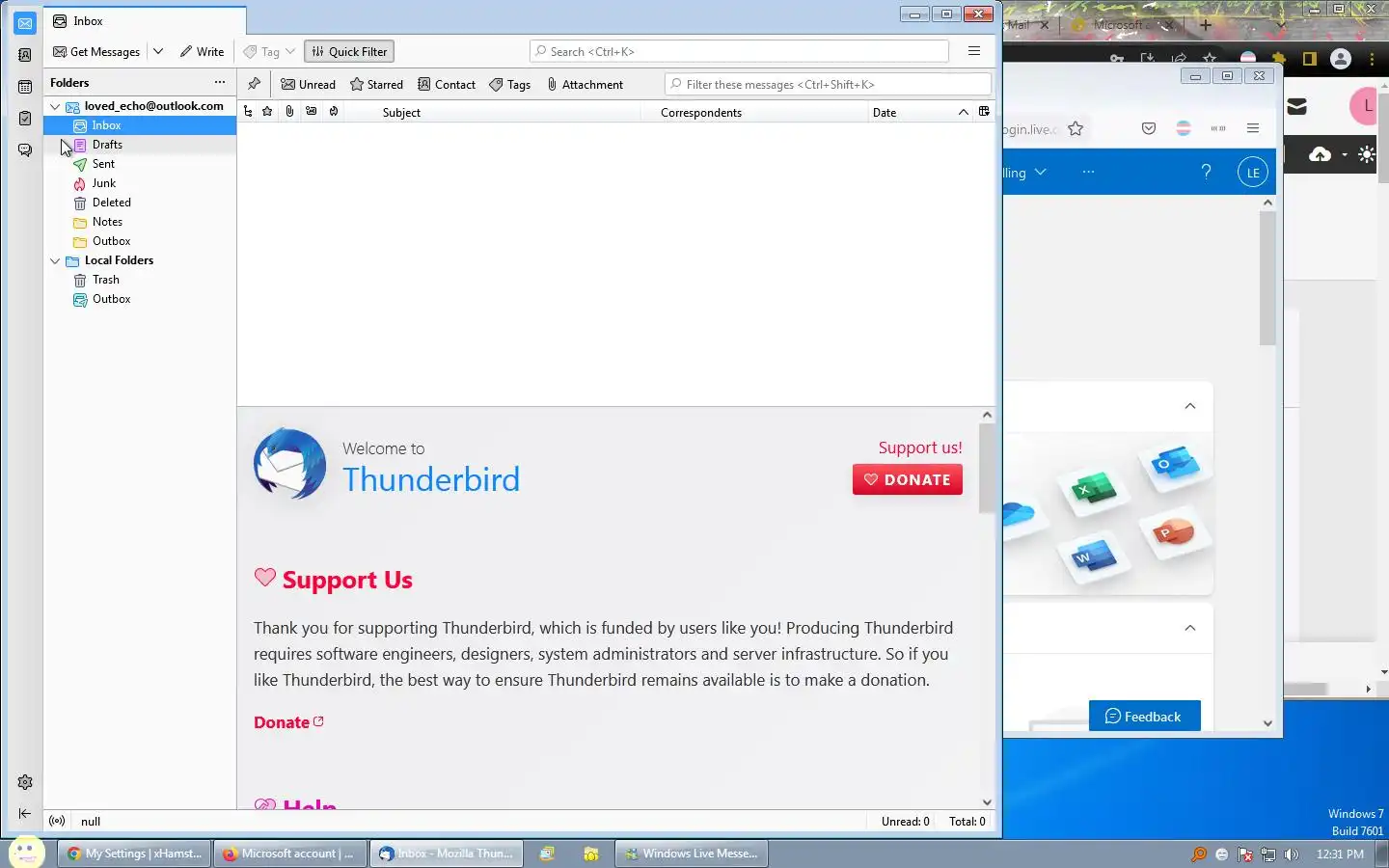Switch to Windows Live Messenger taskbar item

tap(691, 854)
